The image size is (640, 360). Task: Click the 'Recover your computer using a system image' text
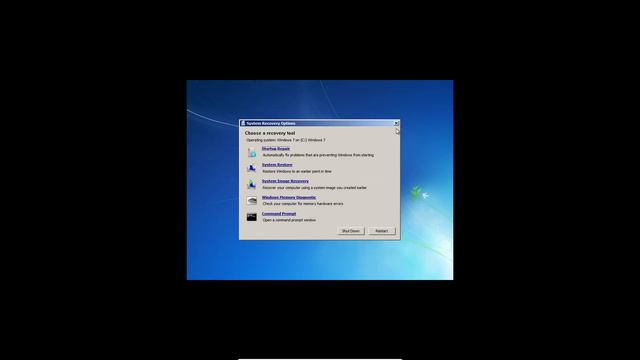click(314, 188)
